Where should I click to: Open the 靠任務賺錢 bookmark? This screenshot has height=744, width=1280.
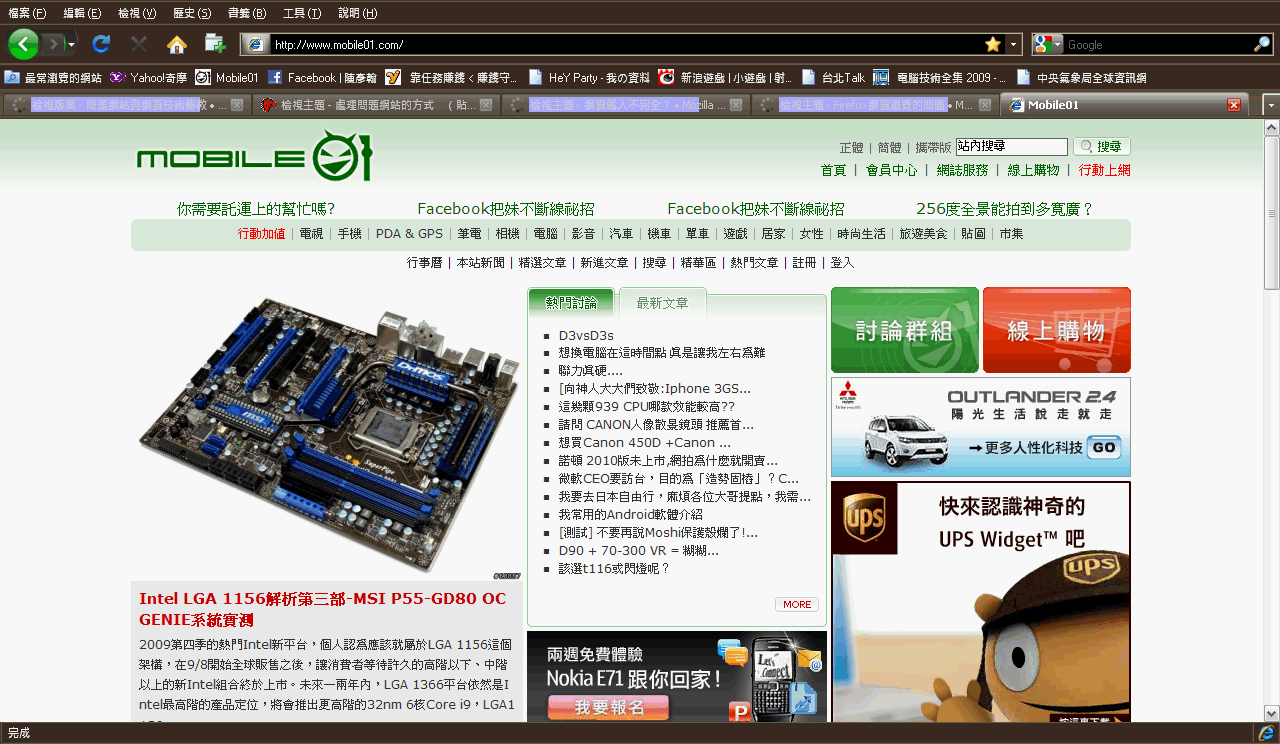[451, 77]
